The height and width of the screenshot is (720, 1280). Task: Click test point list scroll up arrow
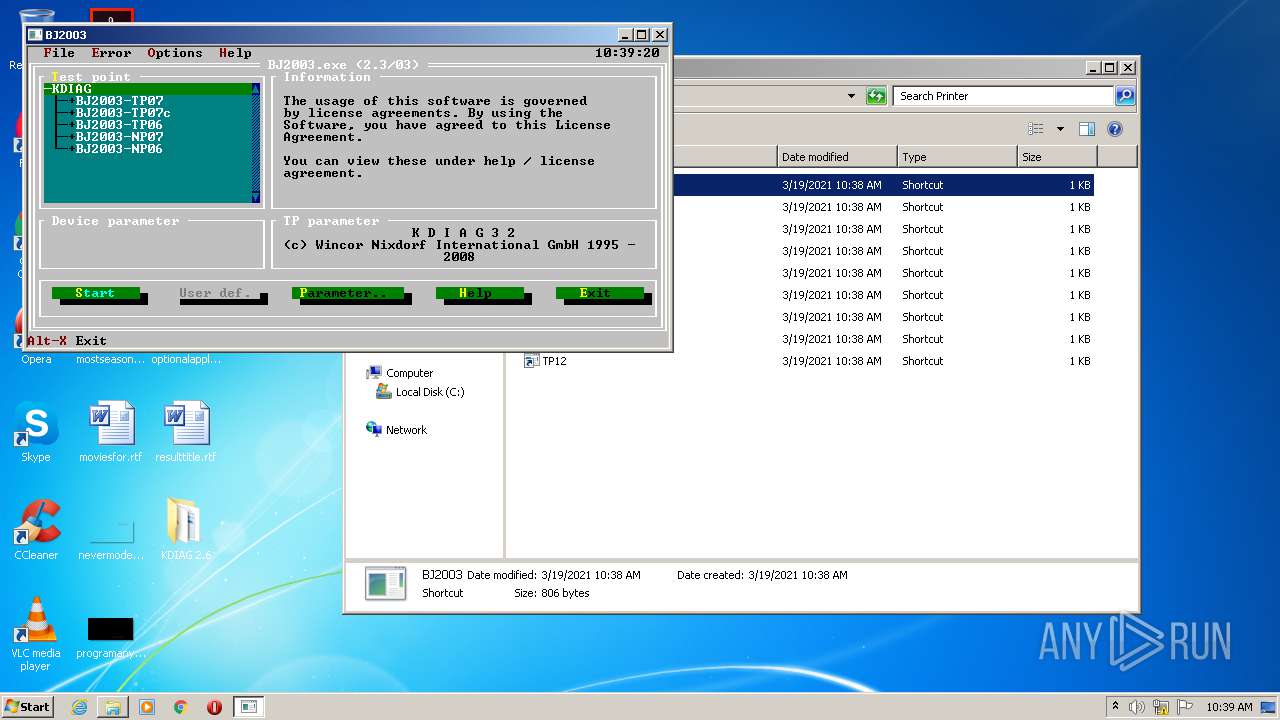[255, 89]
